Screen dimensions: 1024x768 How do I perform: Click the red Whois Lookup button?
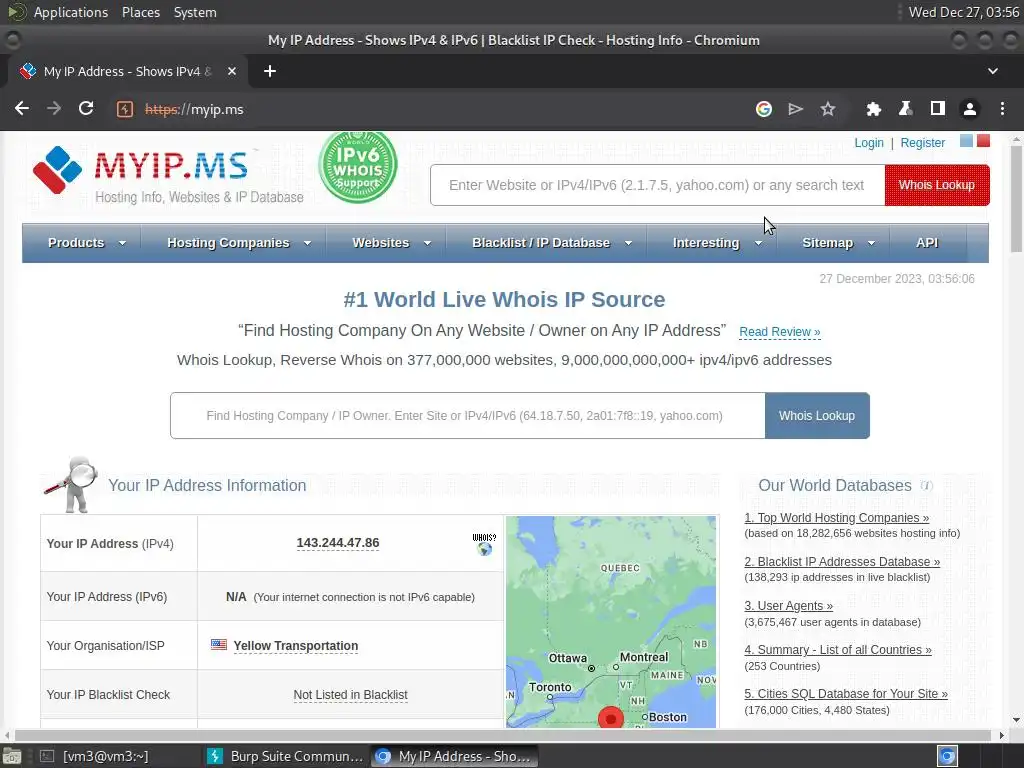[x=936, y=185]
